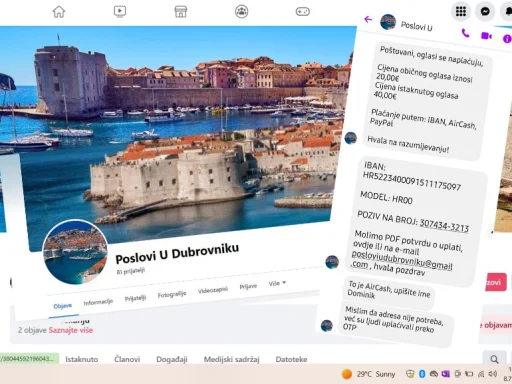
Task: Select the Prijatelji profile tab
Action: coord(135,298)
